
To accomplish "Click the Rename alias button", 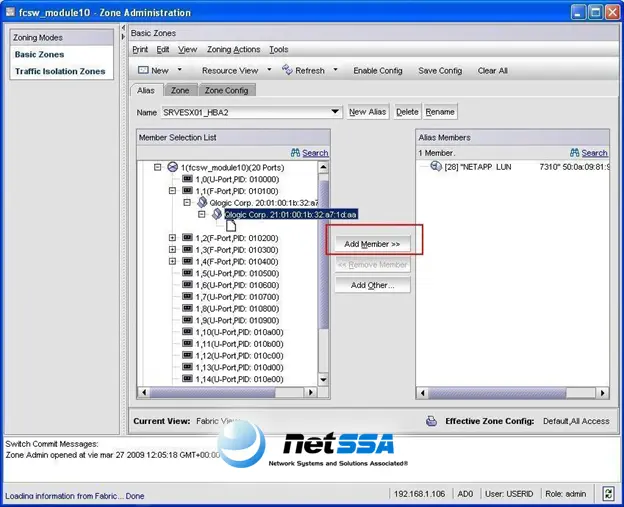I will click(440, 112).
